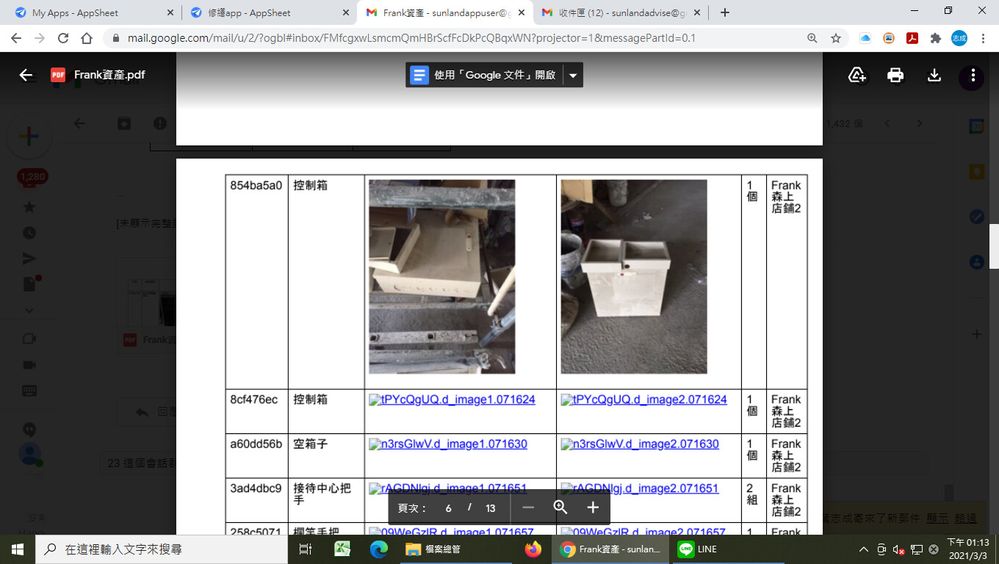Select the 空箱子 item name

(x=310, y=444)
